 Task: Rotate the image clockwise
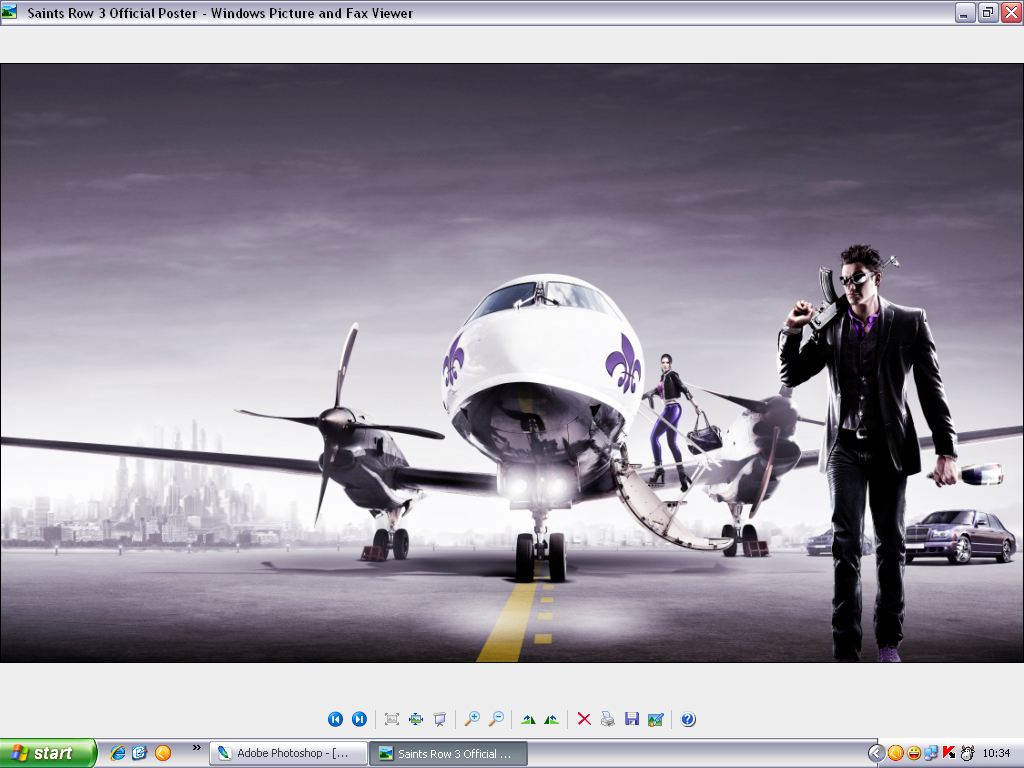[528, 719]
